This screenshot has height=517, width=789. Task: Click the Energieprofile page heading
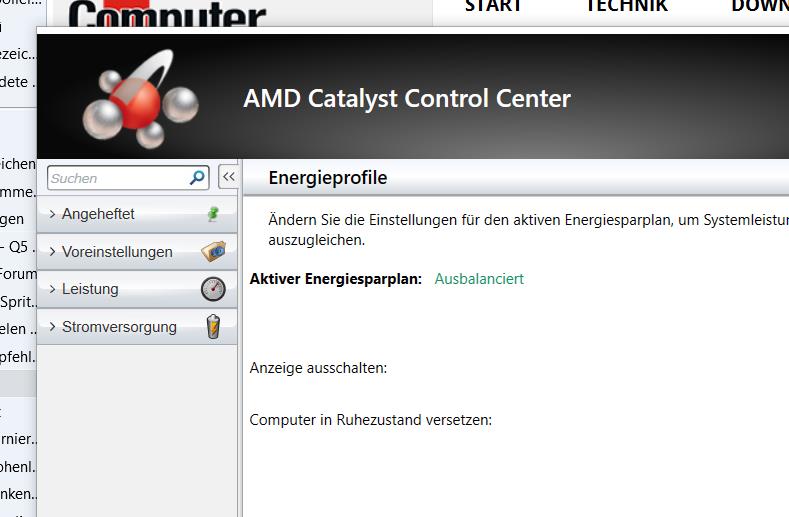tap(328, 178)
